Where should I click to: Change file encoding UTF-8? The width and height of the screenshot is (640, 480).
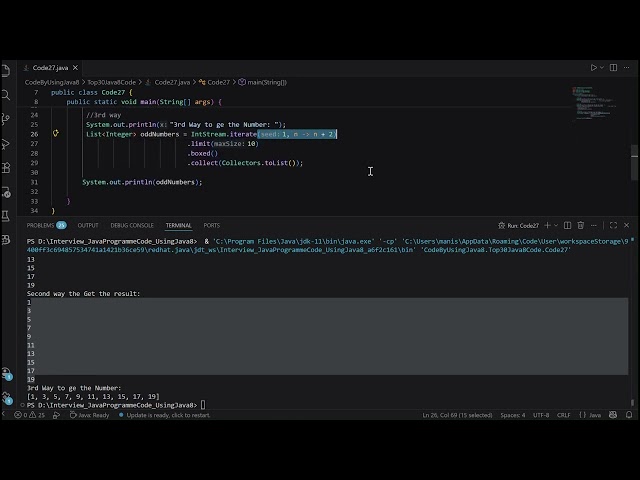tap(541, 415)
